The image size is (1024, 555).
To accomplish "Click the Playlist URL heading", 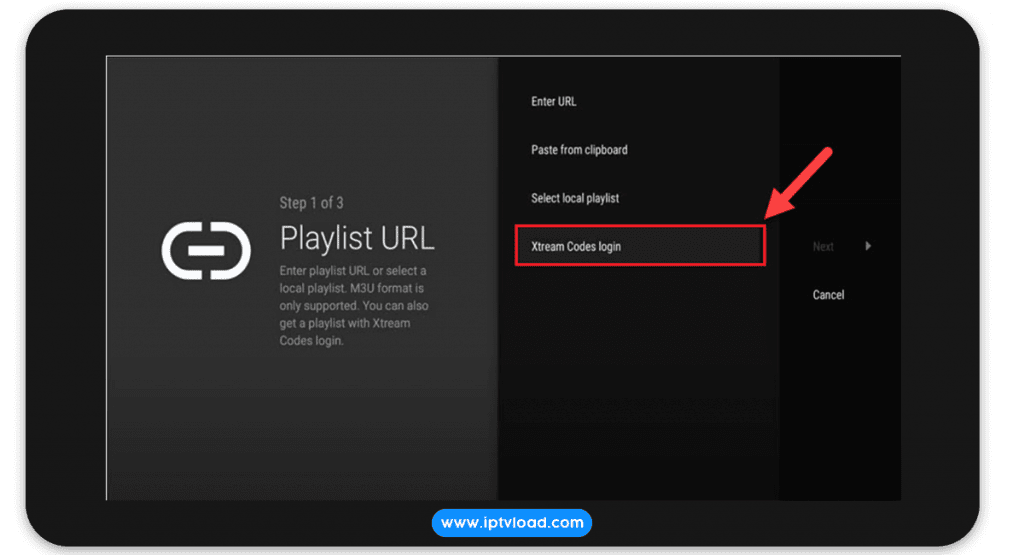I will tap(357, 238).
